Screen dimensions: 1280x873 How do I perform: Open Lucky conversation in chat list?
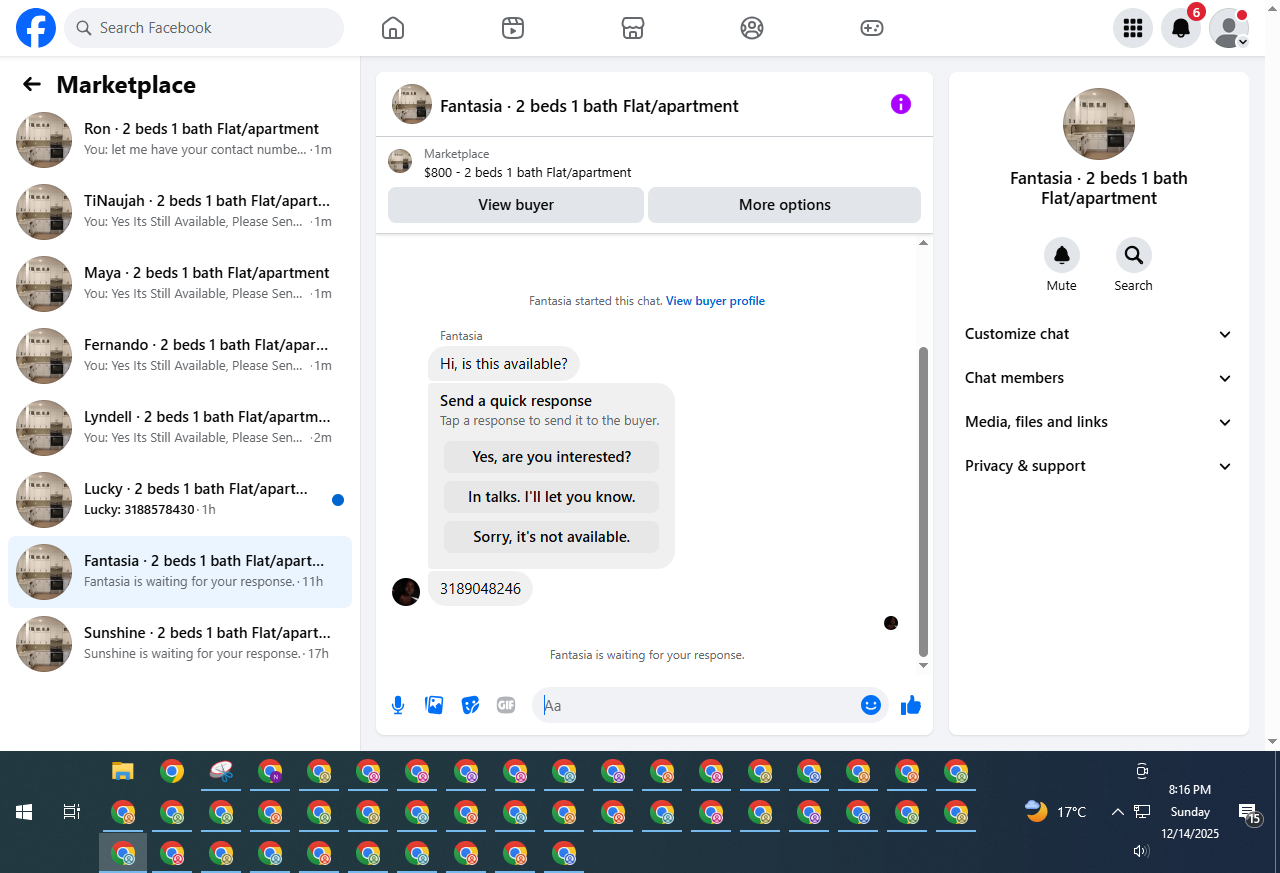point(180,500)
